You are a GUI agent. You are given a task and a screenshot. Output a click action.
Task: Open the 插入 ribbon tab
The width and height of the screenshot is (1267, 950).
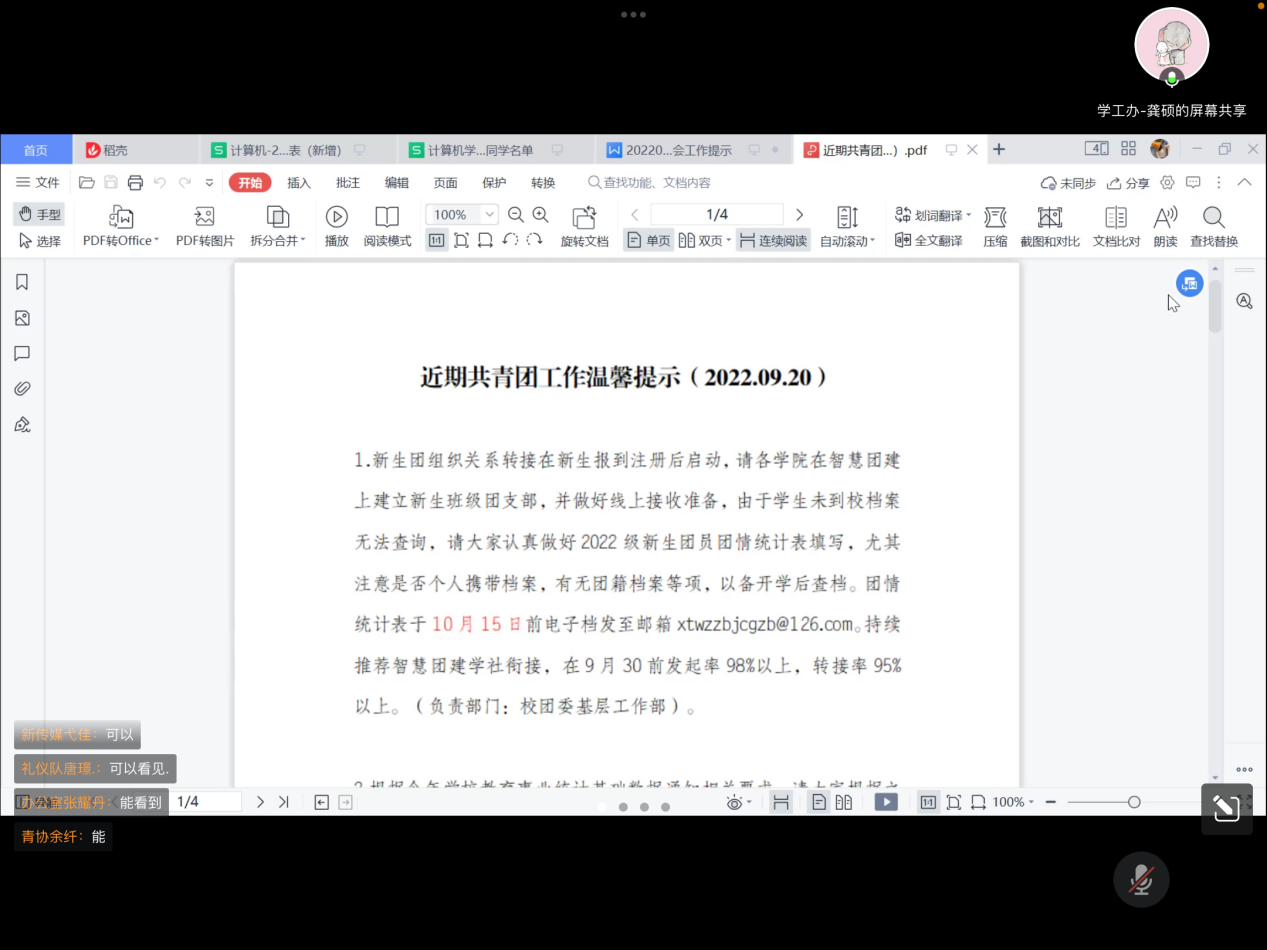pyautogui.click(x=299, y=183)
